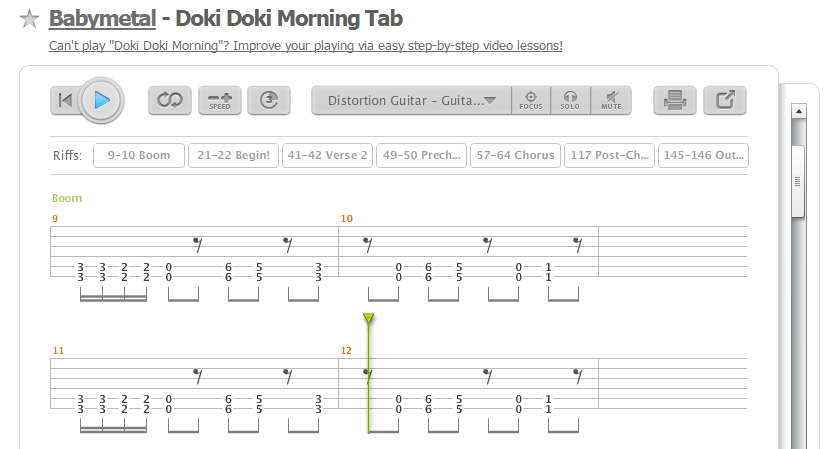
Task: Rewind to beginning of tab
Action: click(x=65, y=100)
